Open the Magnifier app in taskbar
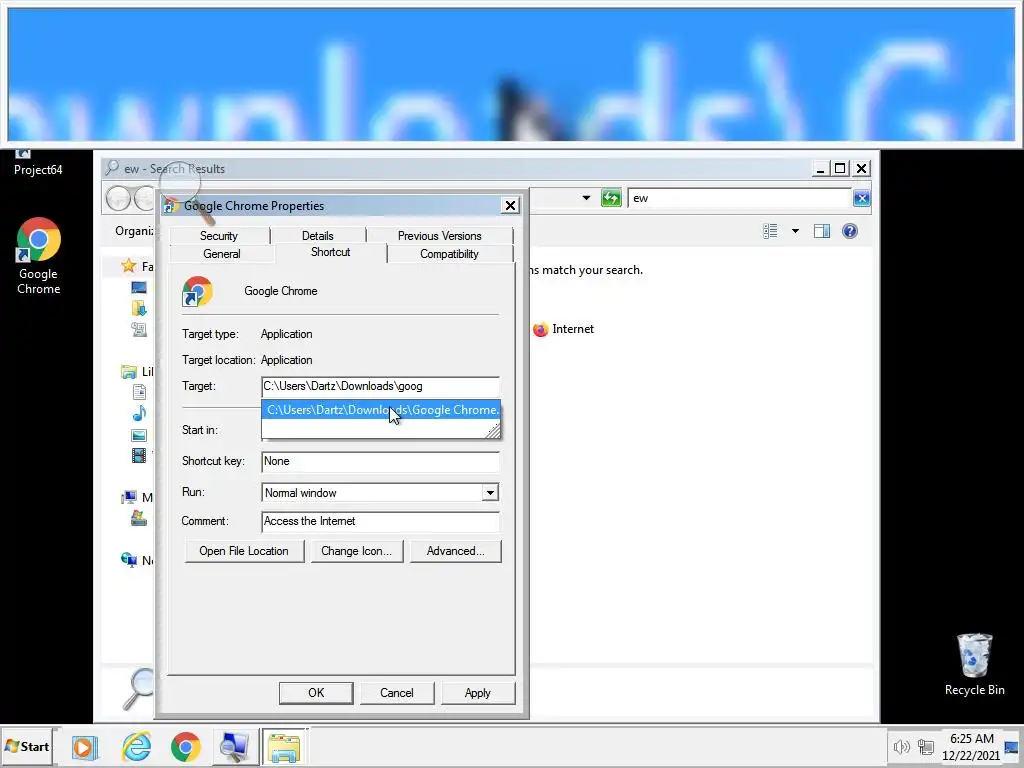Image resolution: width=1024 pixels, height=768 pixels. pyautogui.click(x=234, y=747)
